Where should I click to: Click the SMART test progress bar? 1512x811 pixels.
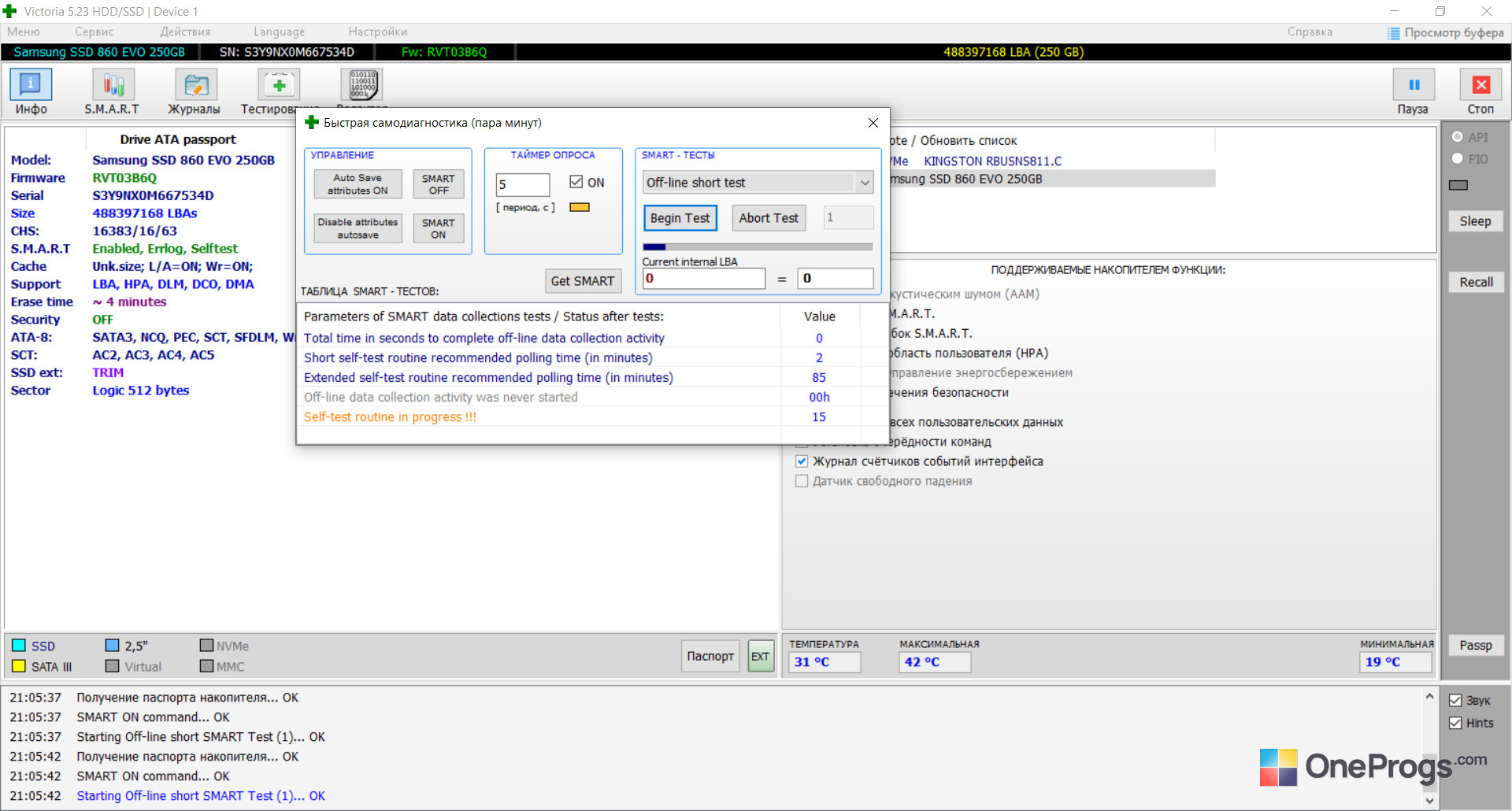pos(758,246)
